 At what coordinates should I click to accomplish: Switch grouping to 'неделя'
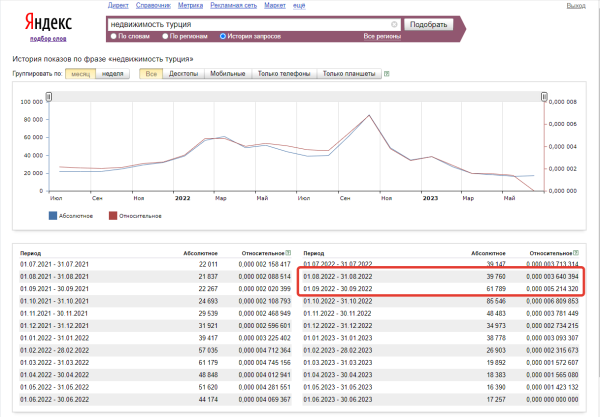click(x=114, y=73)
